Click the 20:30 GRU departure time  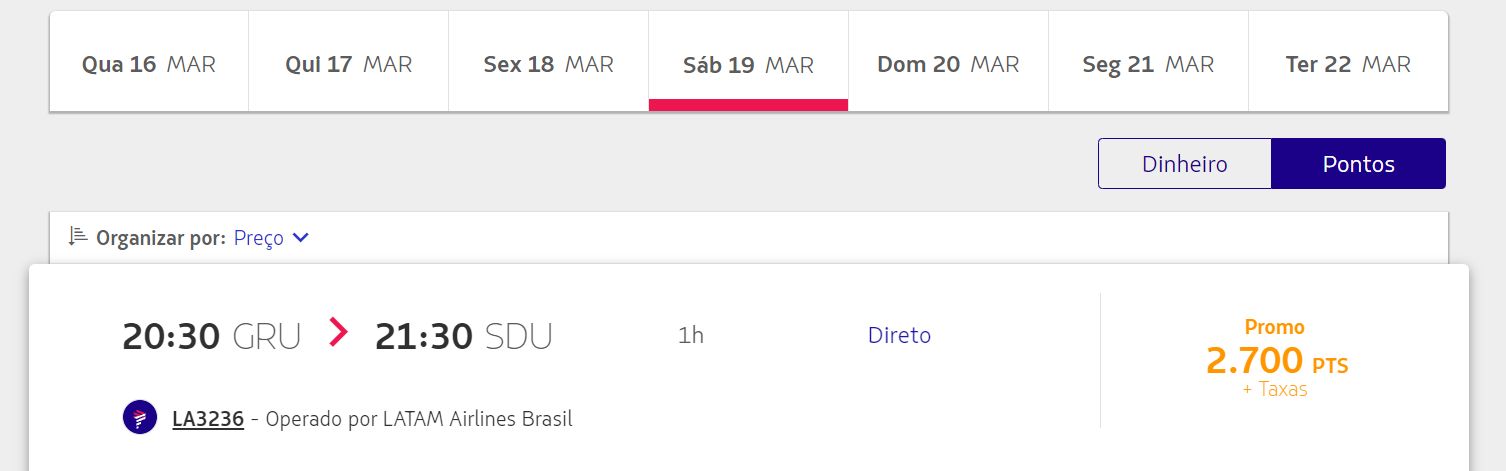coord(211,336)
